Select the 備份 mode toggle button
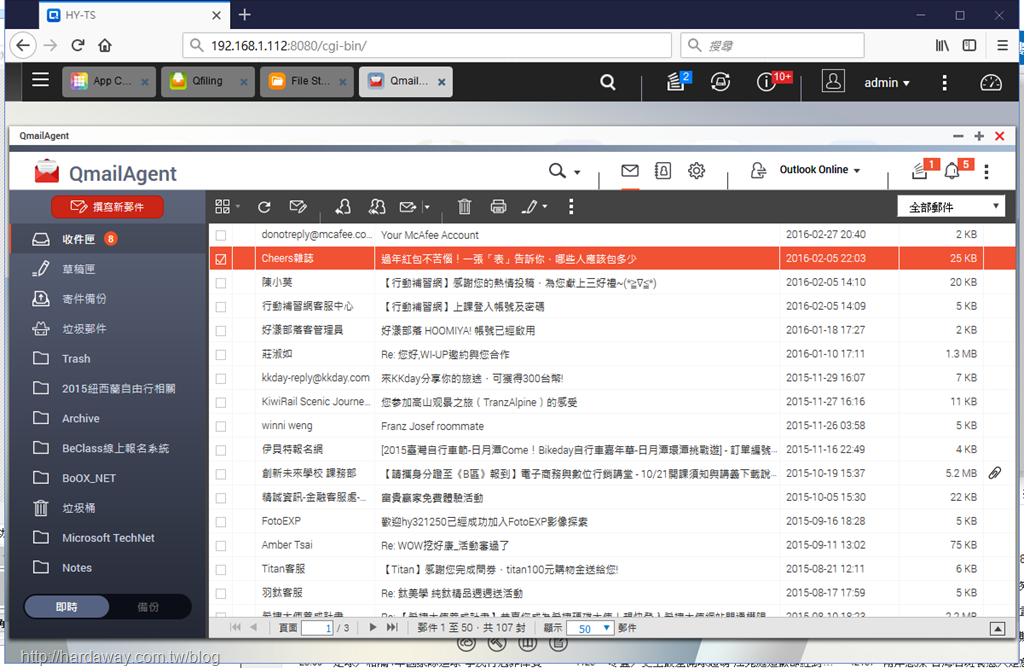This screenshot has width=1024, height=668. click(149, 607)
